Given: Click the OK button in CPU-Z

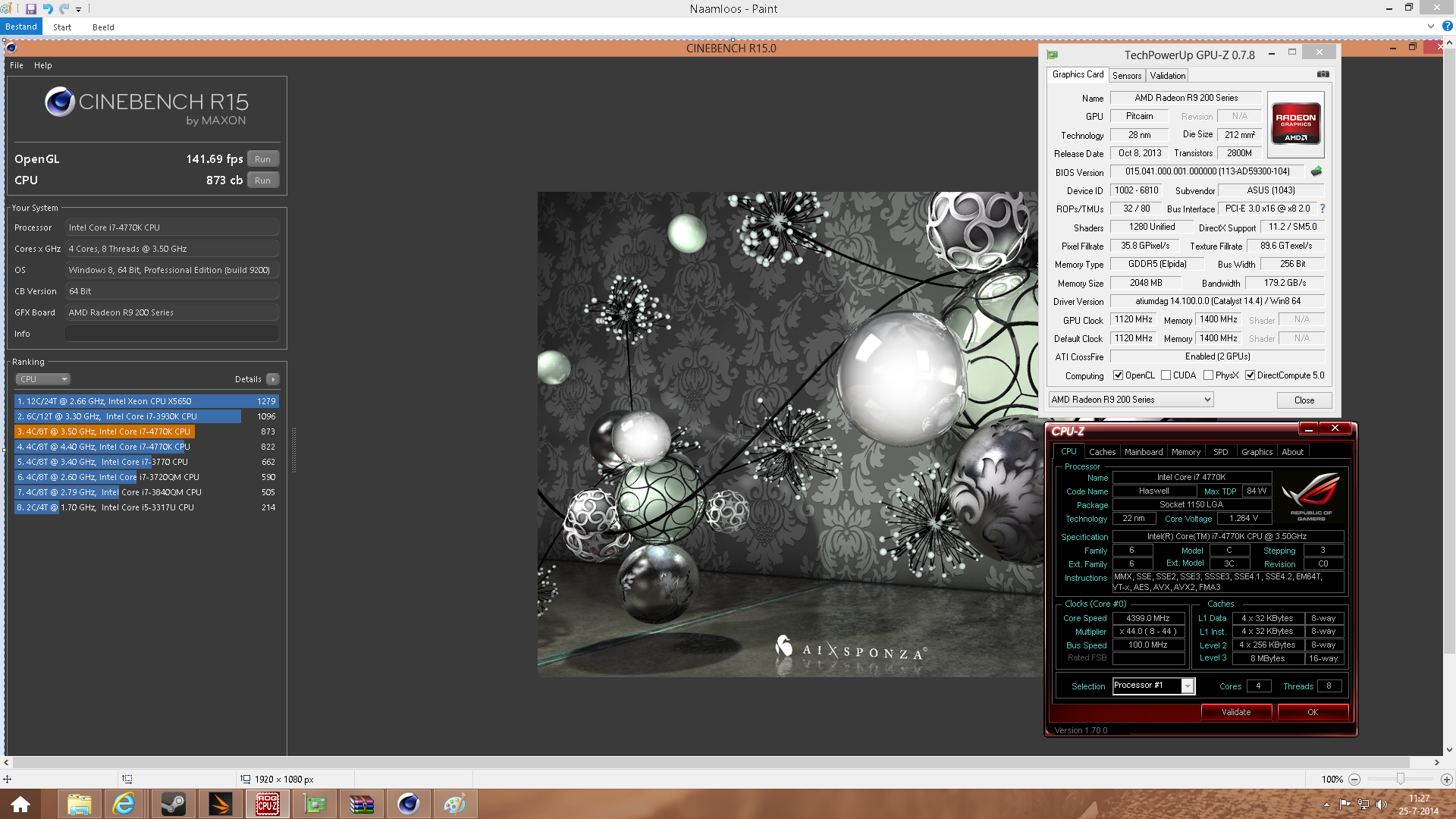Looking at the screenshot, I should 1313,712.
